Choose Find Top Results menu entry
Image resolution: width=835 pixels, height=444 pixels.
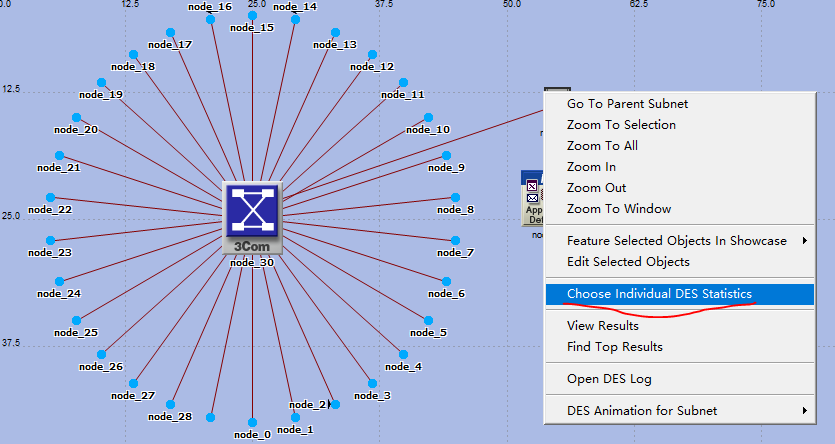[x=680, y=347]
